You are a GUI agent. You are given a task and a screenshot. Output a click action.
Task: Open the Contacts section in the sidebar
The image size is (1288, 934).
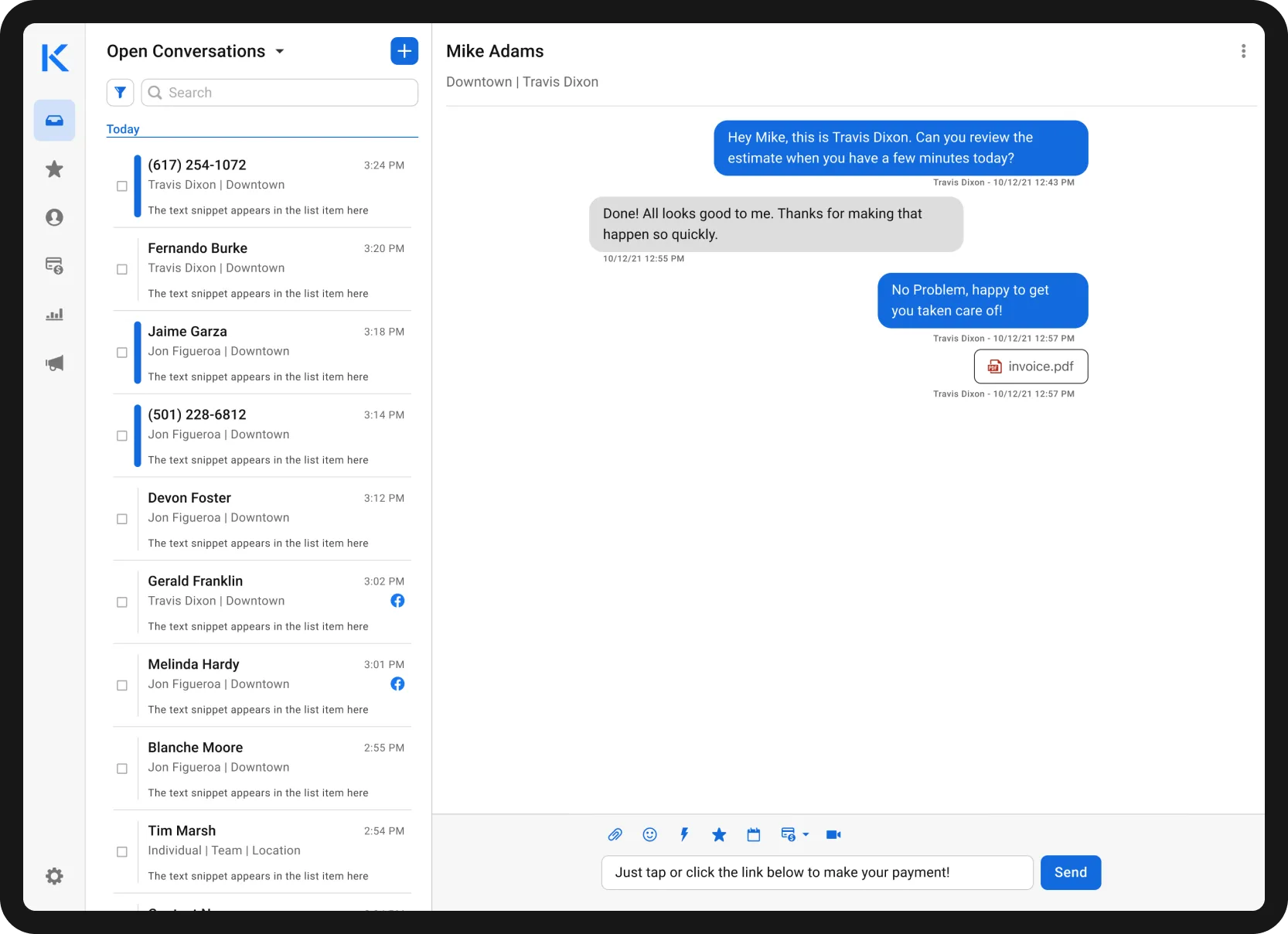(x=54, y=217)
